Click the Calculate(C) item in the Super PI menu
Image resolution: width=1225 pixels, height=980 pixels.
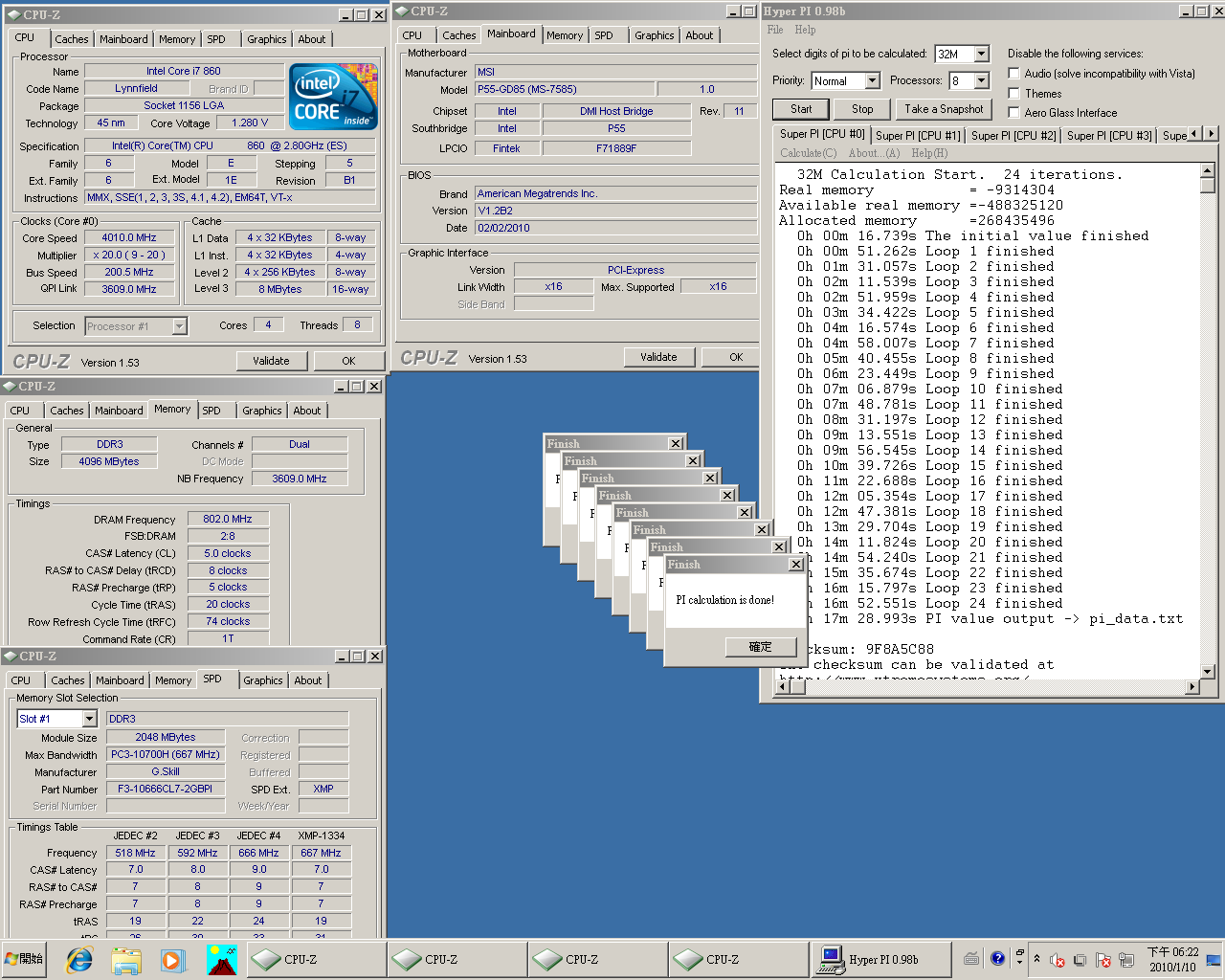tap(808, 153)
